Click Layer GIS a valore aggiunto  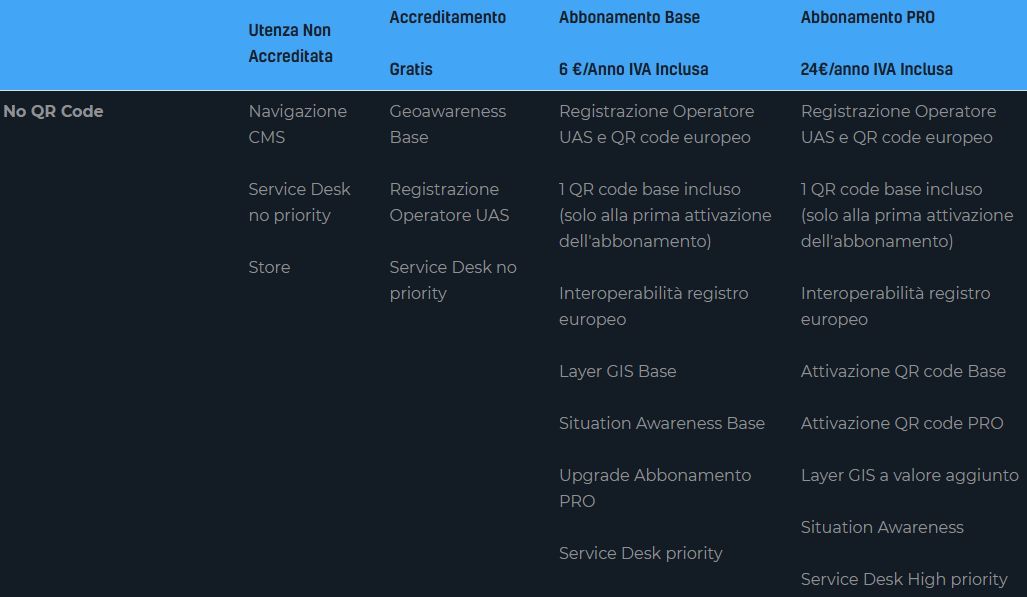pos(909,475)
